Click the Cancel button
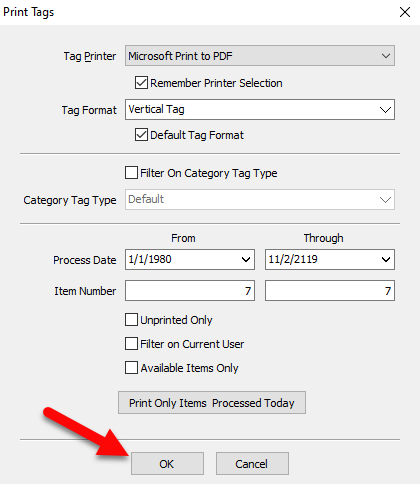This screenshot has width=420, height=484. click(252, 463)
